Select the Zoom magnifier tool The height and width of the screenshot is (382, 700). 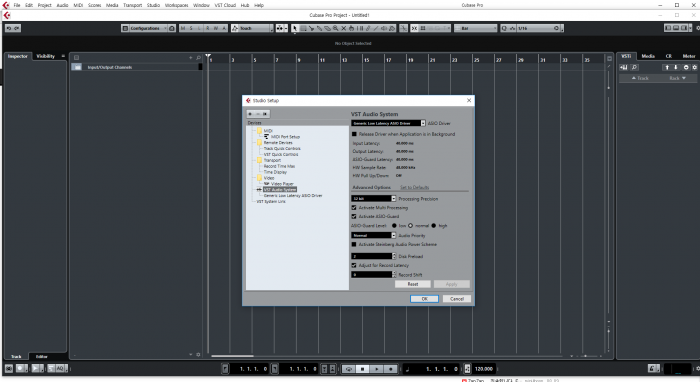[335, 28]
